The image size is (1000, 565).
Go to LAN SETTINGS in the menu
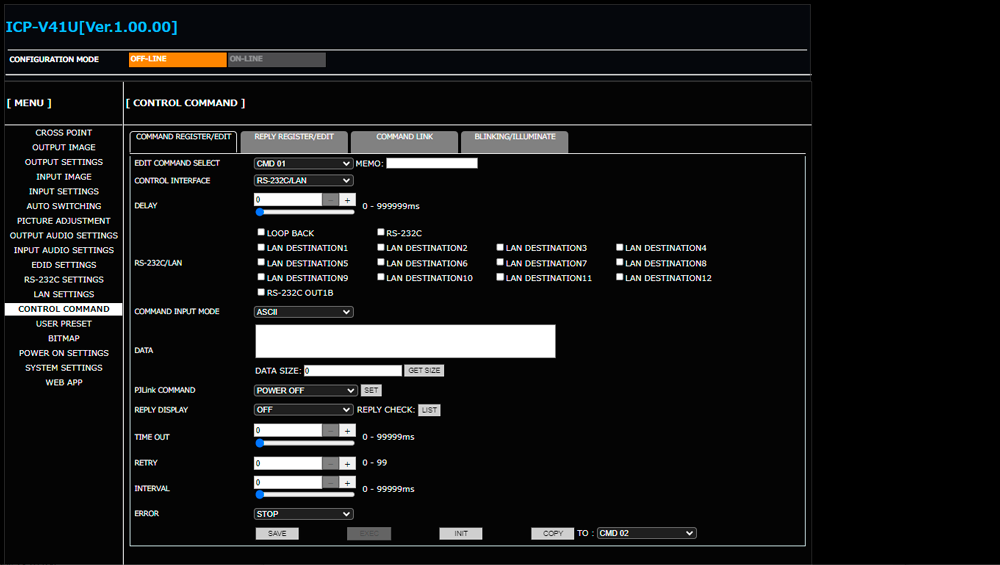coord(64,295)
